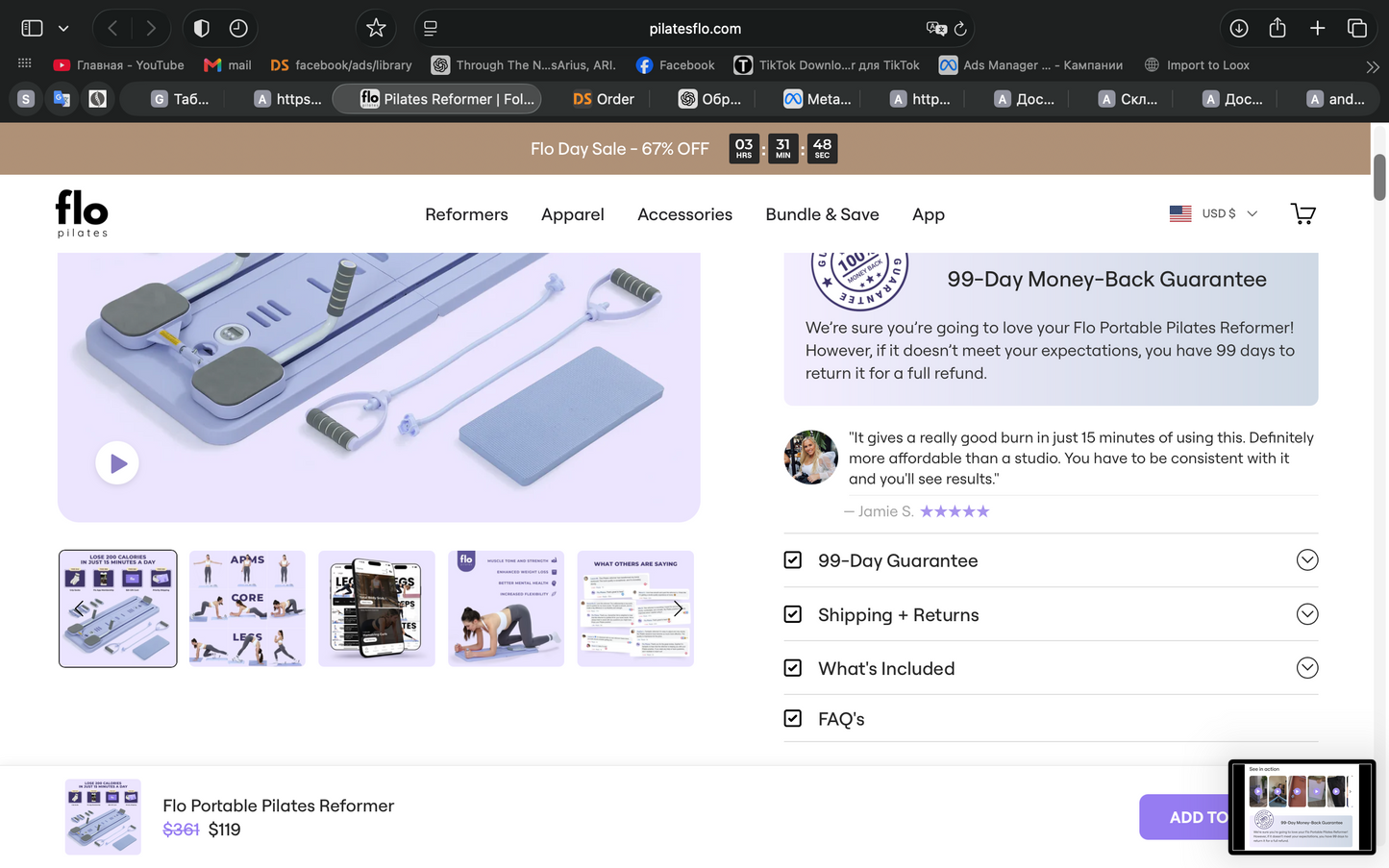Click the pilatesflo.com address field

(x=694, y=28)
